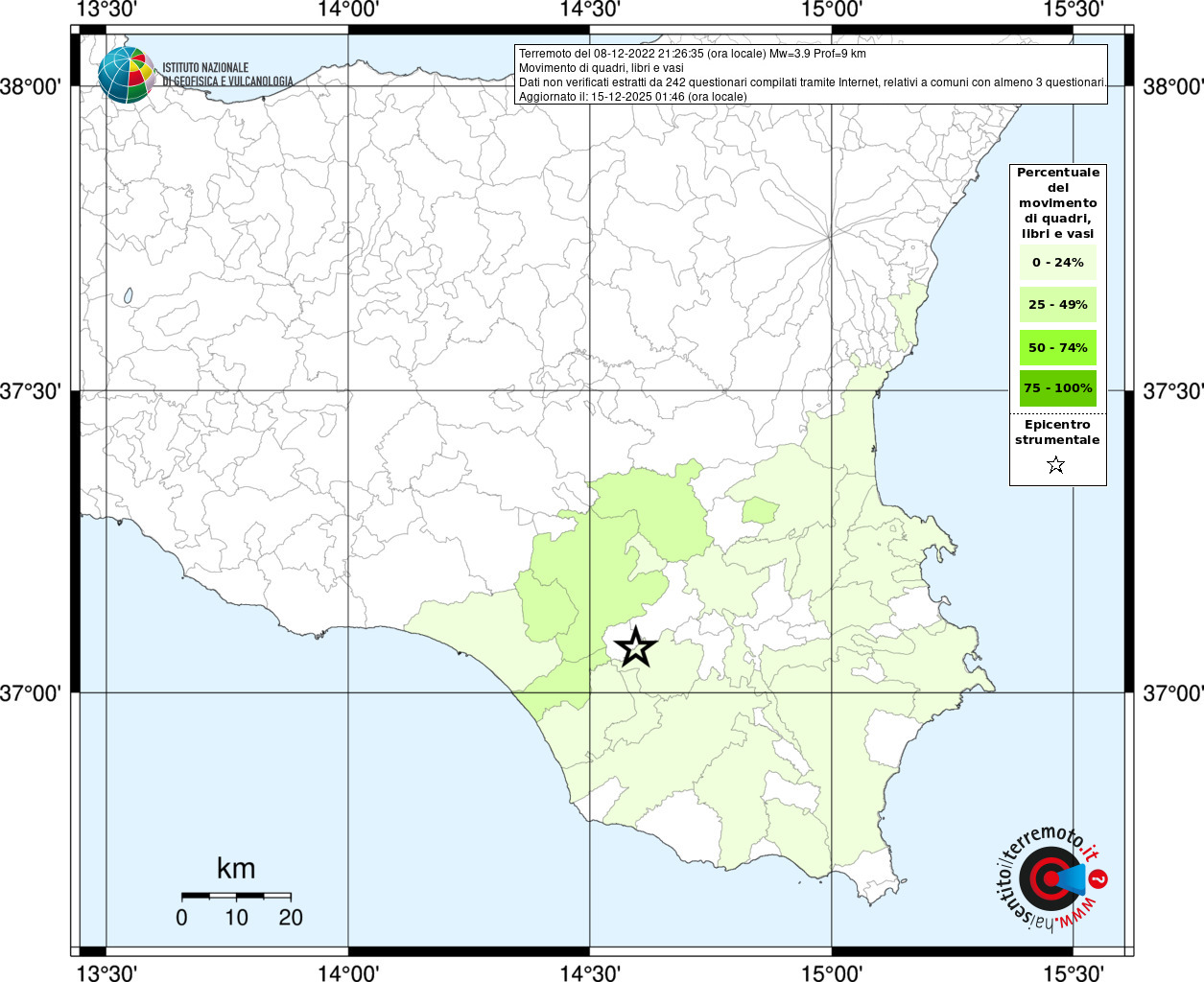Select the 50 - 74% legend swatch
Image resolution: width=1204 pixels, height=982 pixels.
click(x=1057, y=347)
